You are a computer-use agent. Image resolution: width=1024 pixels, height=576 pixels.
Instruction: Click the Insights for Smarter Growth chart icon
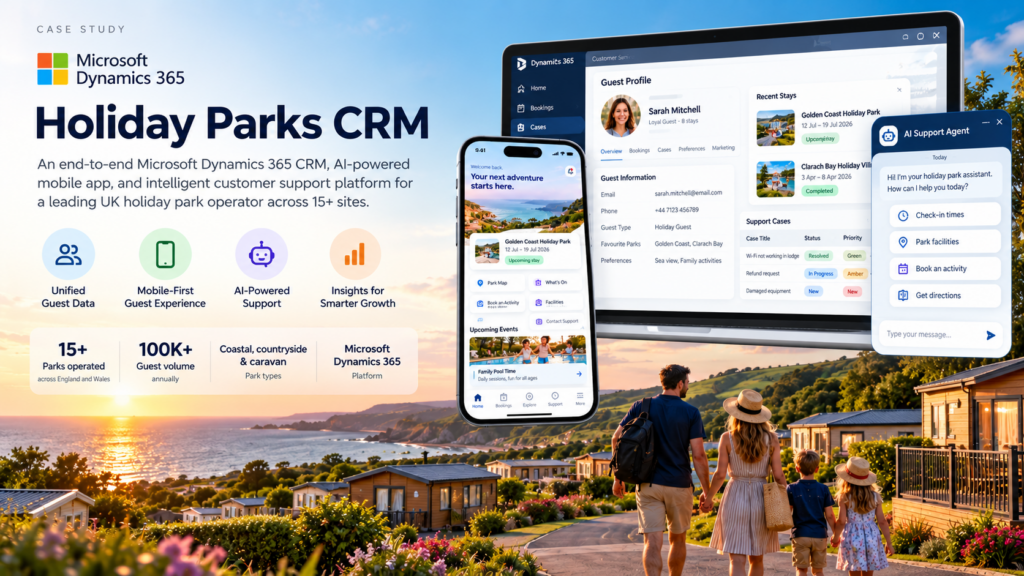click(x=355, y=254)
